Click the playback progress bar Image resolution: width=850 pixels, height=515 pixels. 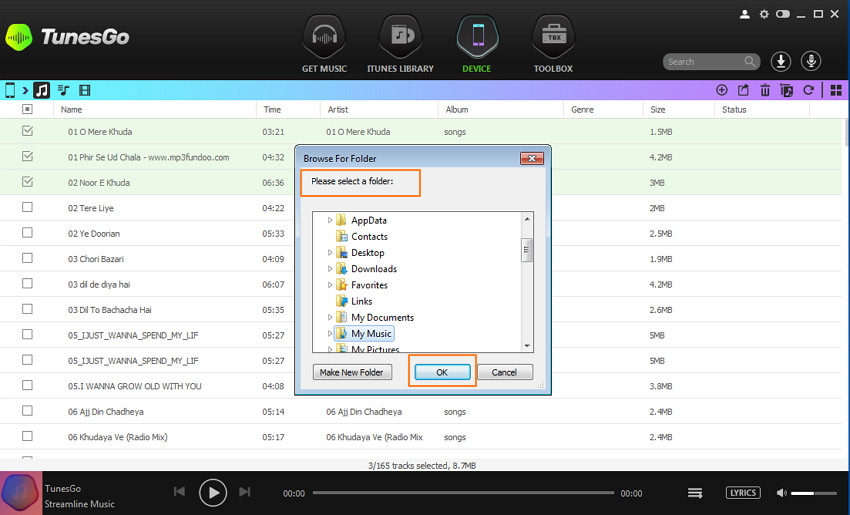pos(463,493)
